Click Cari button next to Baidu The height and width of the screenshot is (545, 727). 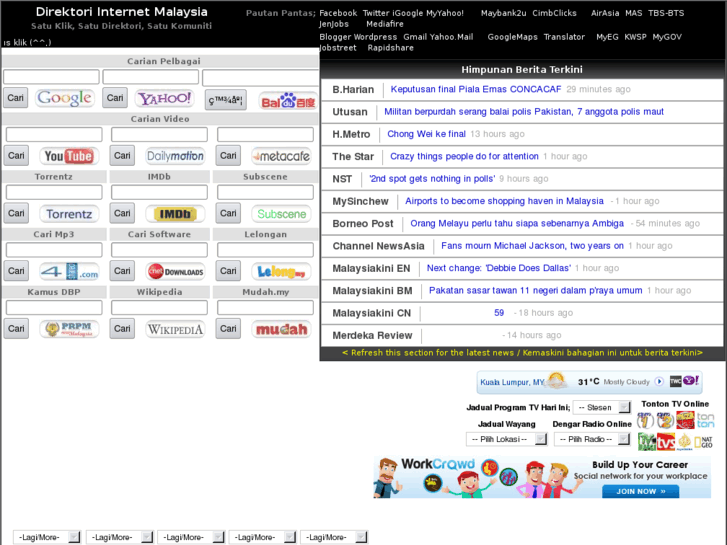point(226,100)
